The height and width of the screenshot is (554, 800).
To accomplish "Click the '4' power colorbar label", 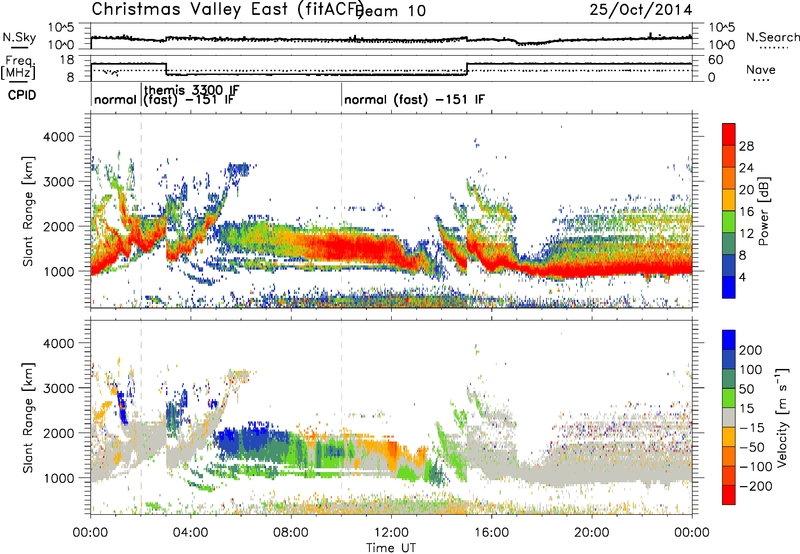I will pyautogui.click(x=742, y=278).
